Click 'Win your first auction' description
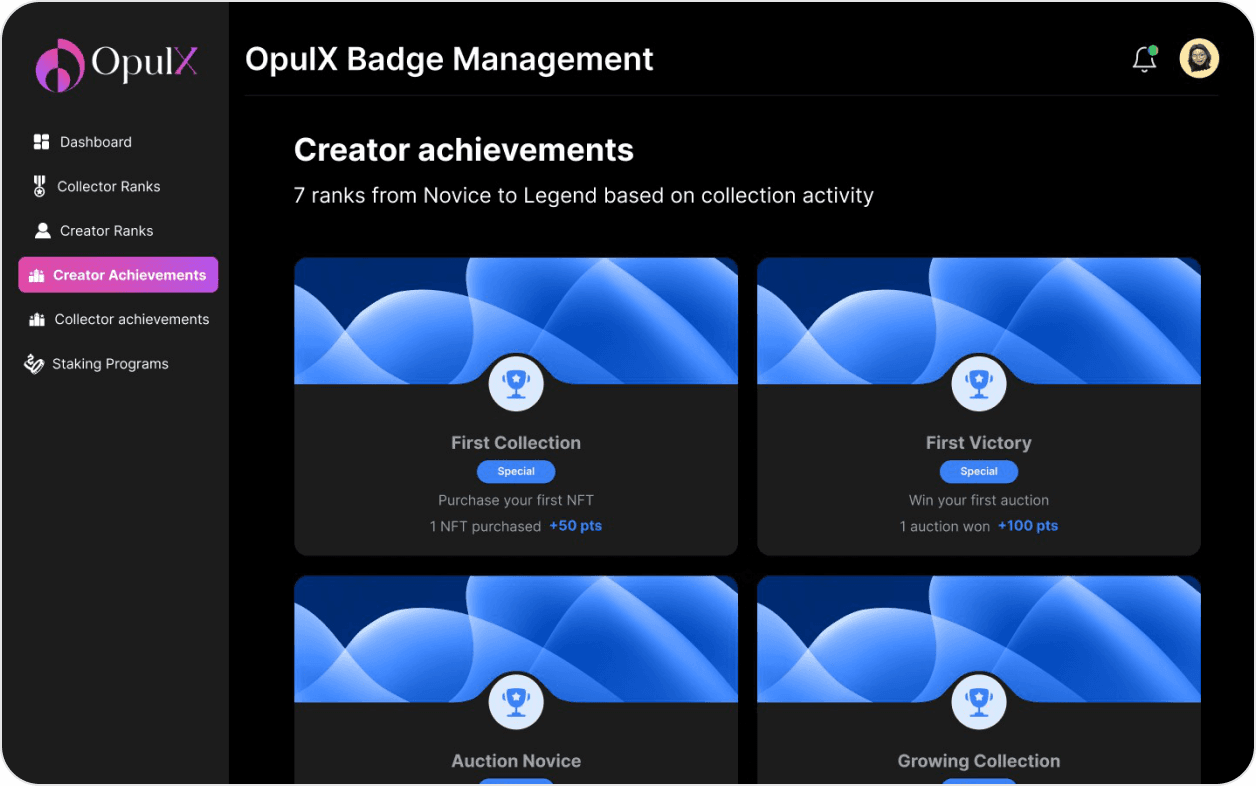Image resolution: width=1256 pixels, height=786 pixels. coord(979,500)
